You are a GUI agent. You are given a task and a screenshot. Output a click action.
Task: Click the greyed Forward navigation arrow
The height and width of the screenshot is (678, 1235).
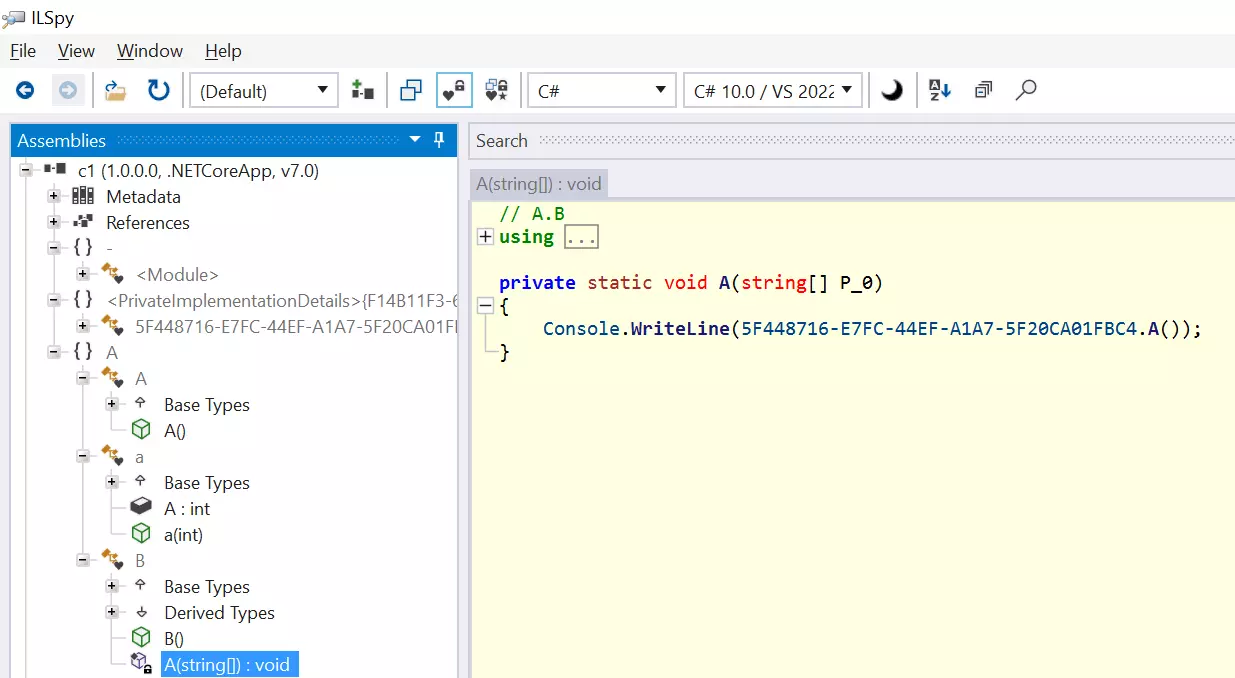click(68, 91)
